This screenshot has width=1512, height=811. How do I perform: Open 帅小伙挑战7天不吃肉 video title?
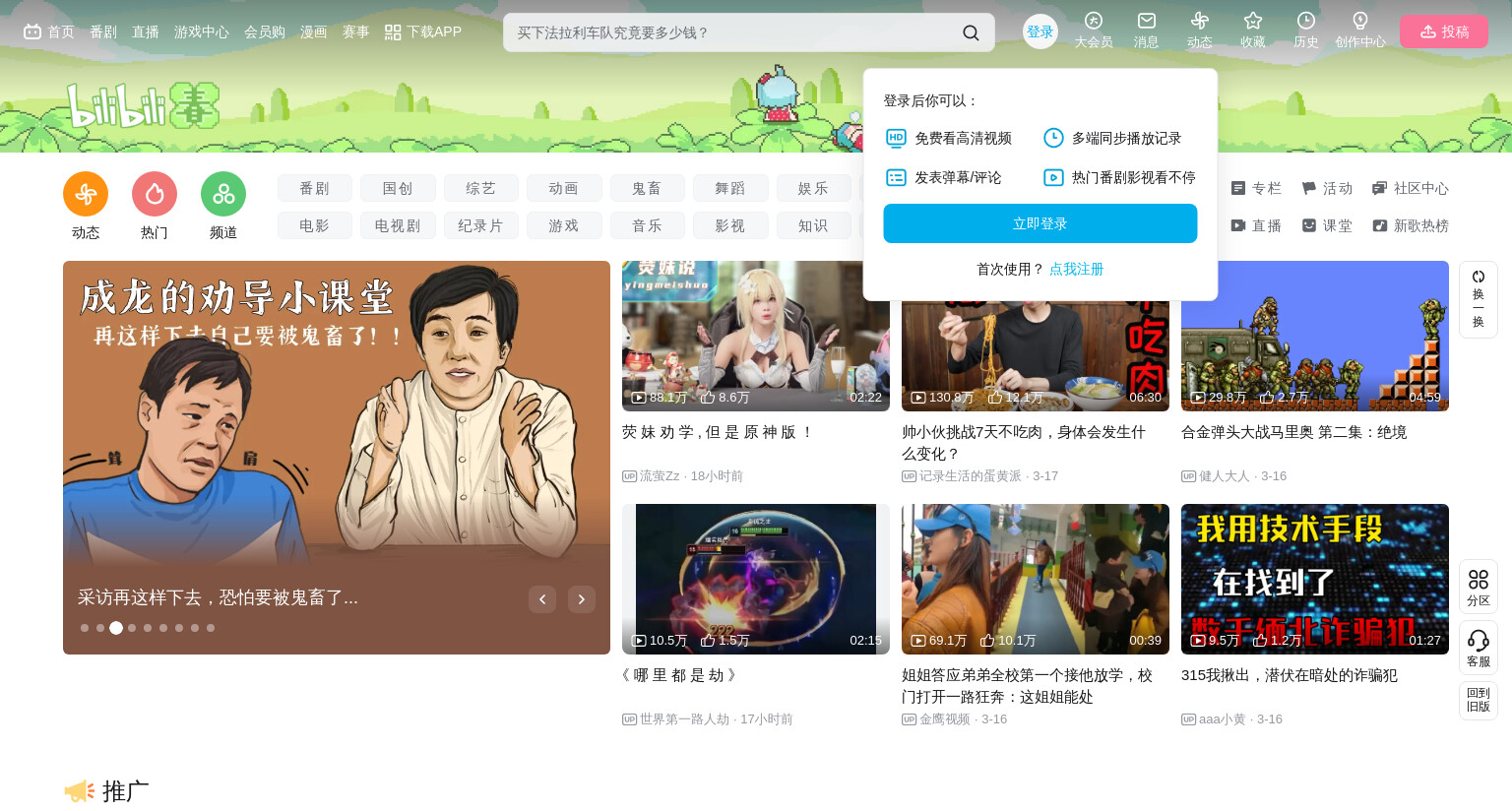coord(1025,443)
